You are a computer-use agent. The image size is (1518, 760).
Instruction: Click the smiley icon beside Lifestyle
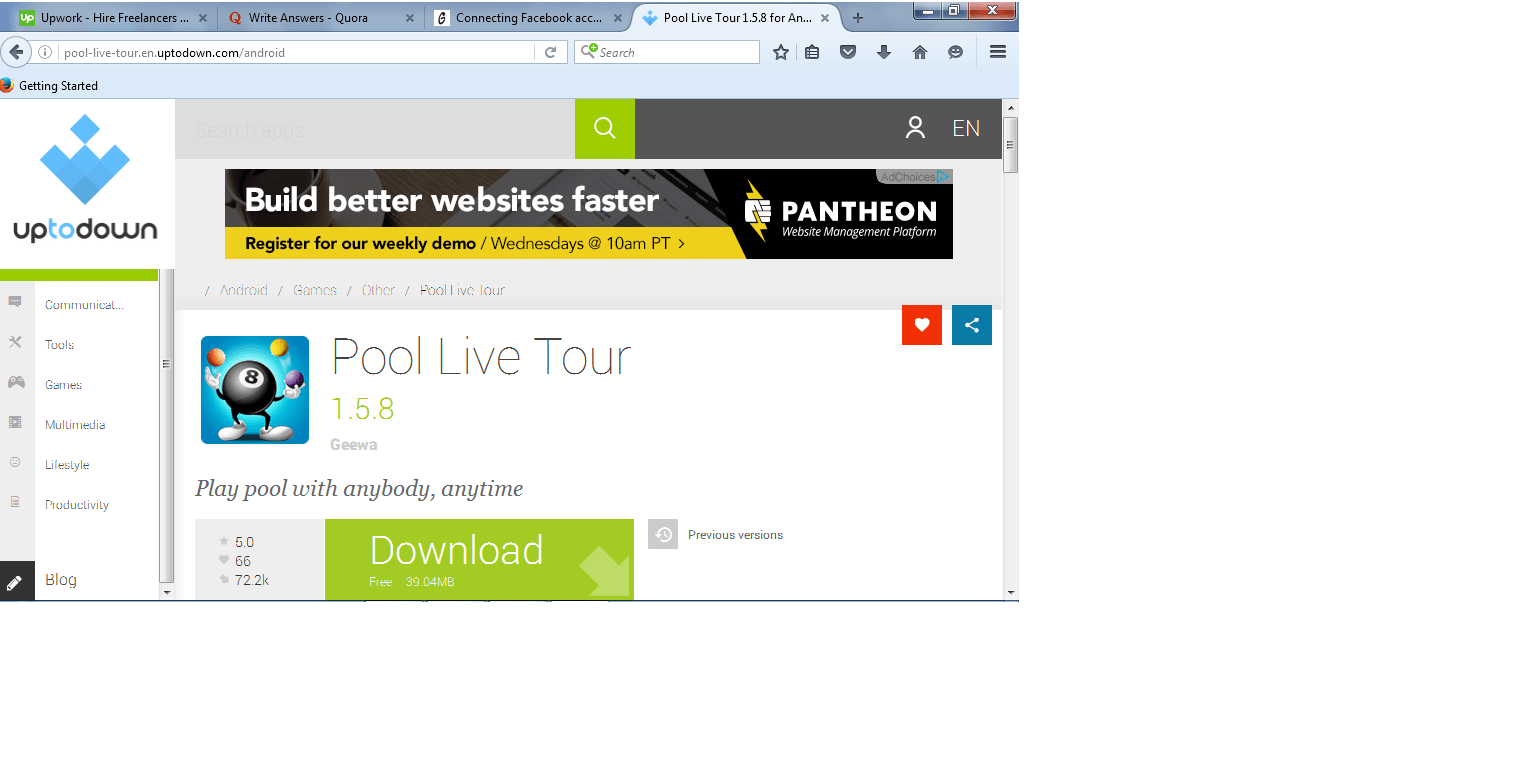(15, 462)
